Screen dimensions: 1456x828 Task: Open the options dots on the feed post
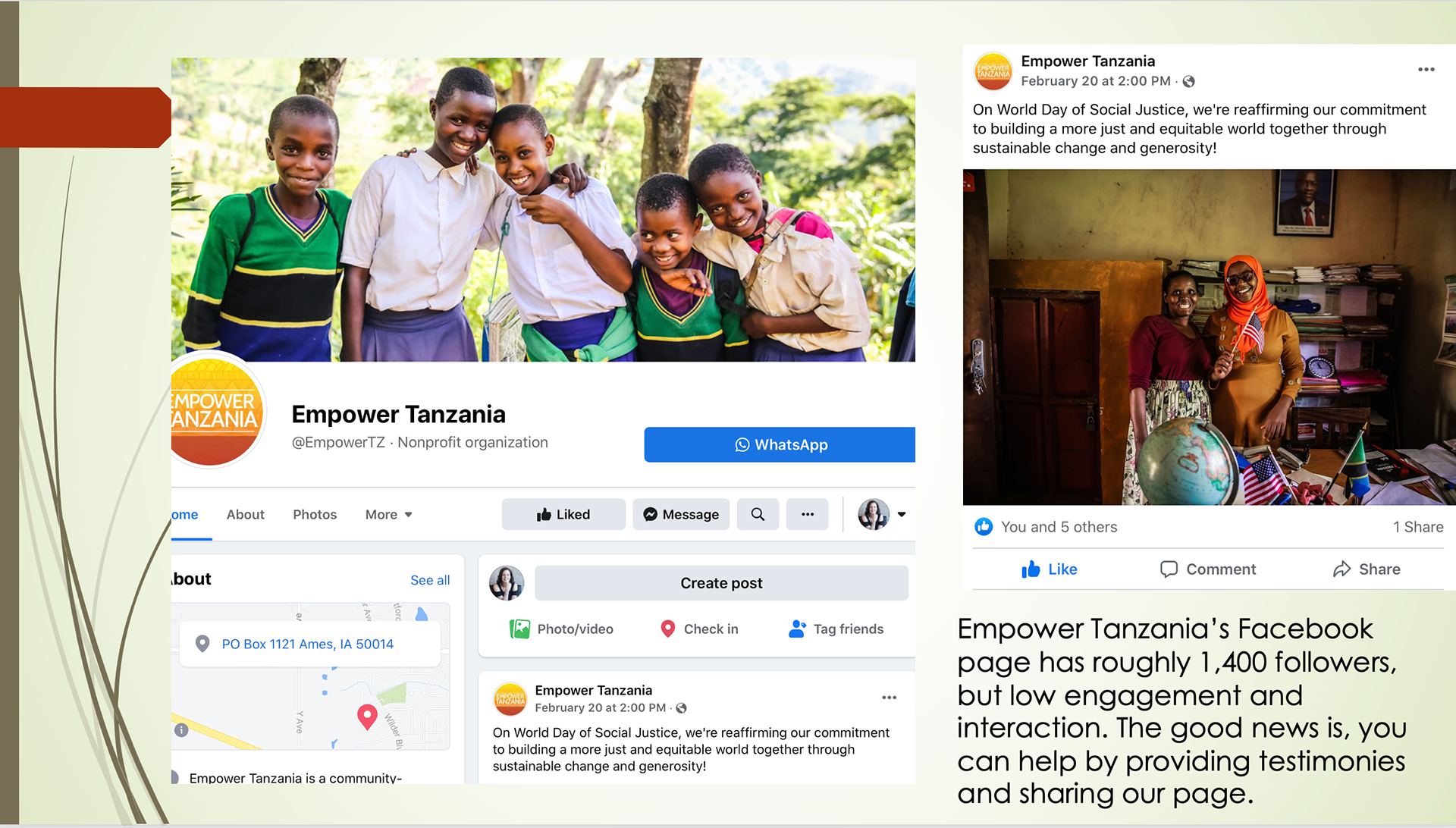pyautogui.click(x=890, y=698)
